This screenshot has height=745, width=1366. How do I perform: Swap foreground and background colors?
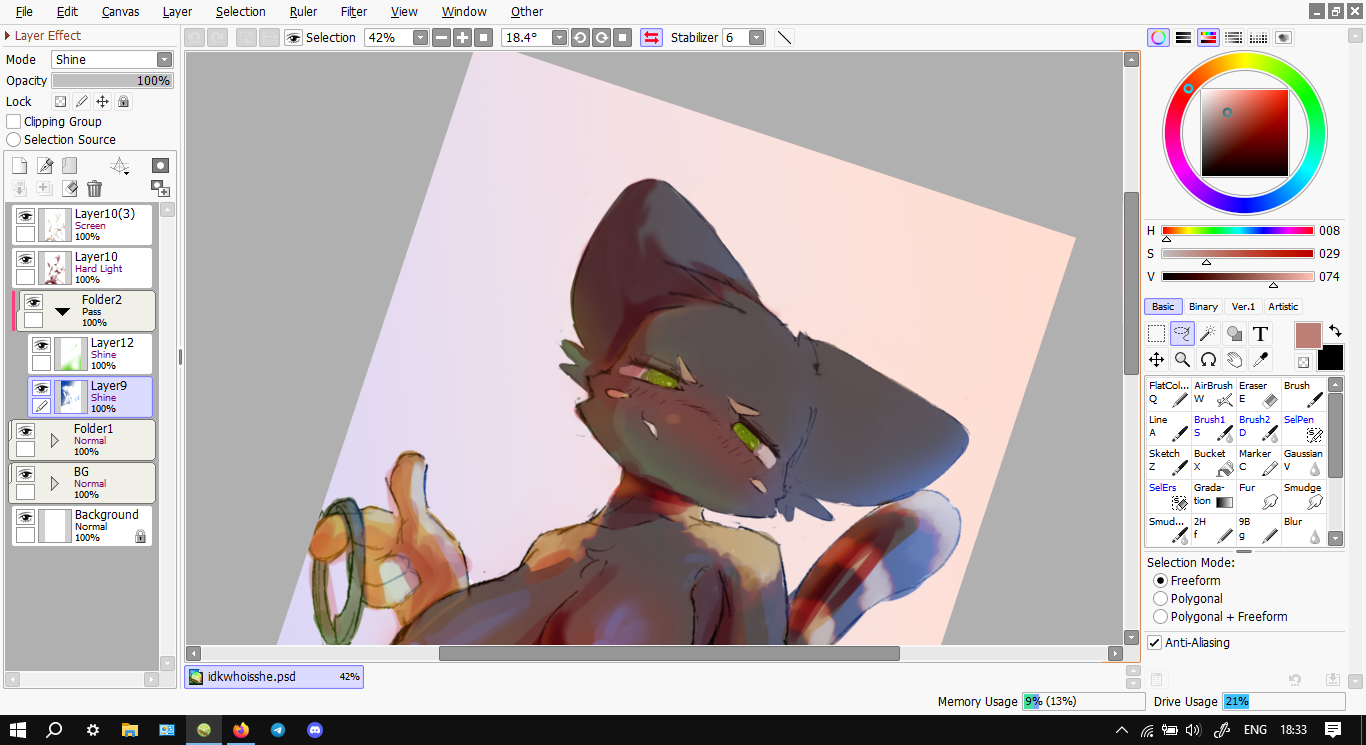point(1334,331)
